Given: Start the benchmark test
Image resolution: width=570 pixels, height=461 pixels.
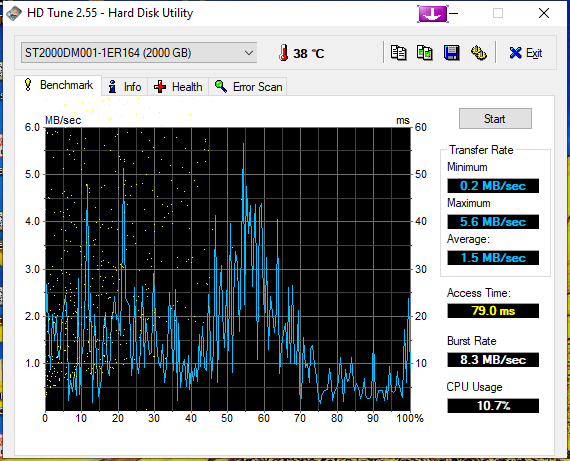Looking at the screenshot, I should 495,119.
